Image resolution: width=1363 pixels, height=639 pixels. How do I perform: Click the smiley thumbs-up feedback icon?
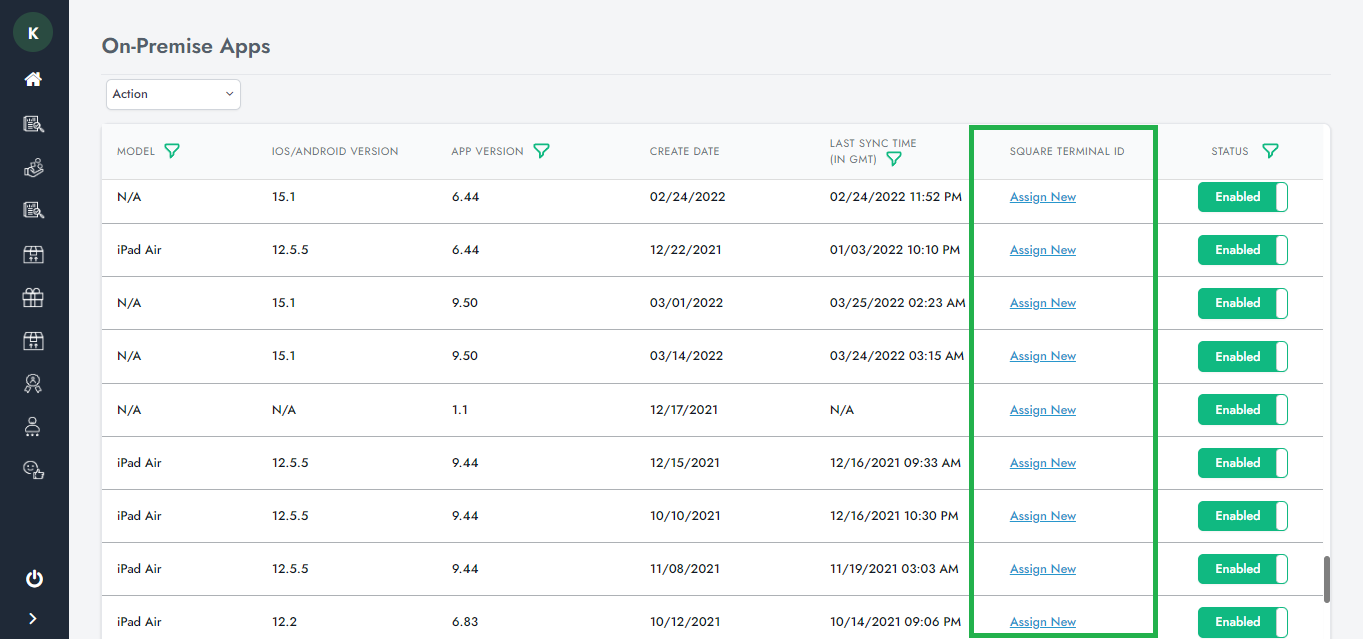pos(34,469)
